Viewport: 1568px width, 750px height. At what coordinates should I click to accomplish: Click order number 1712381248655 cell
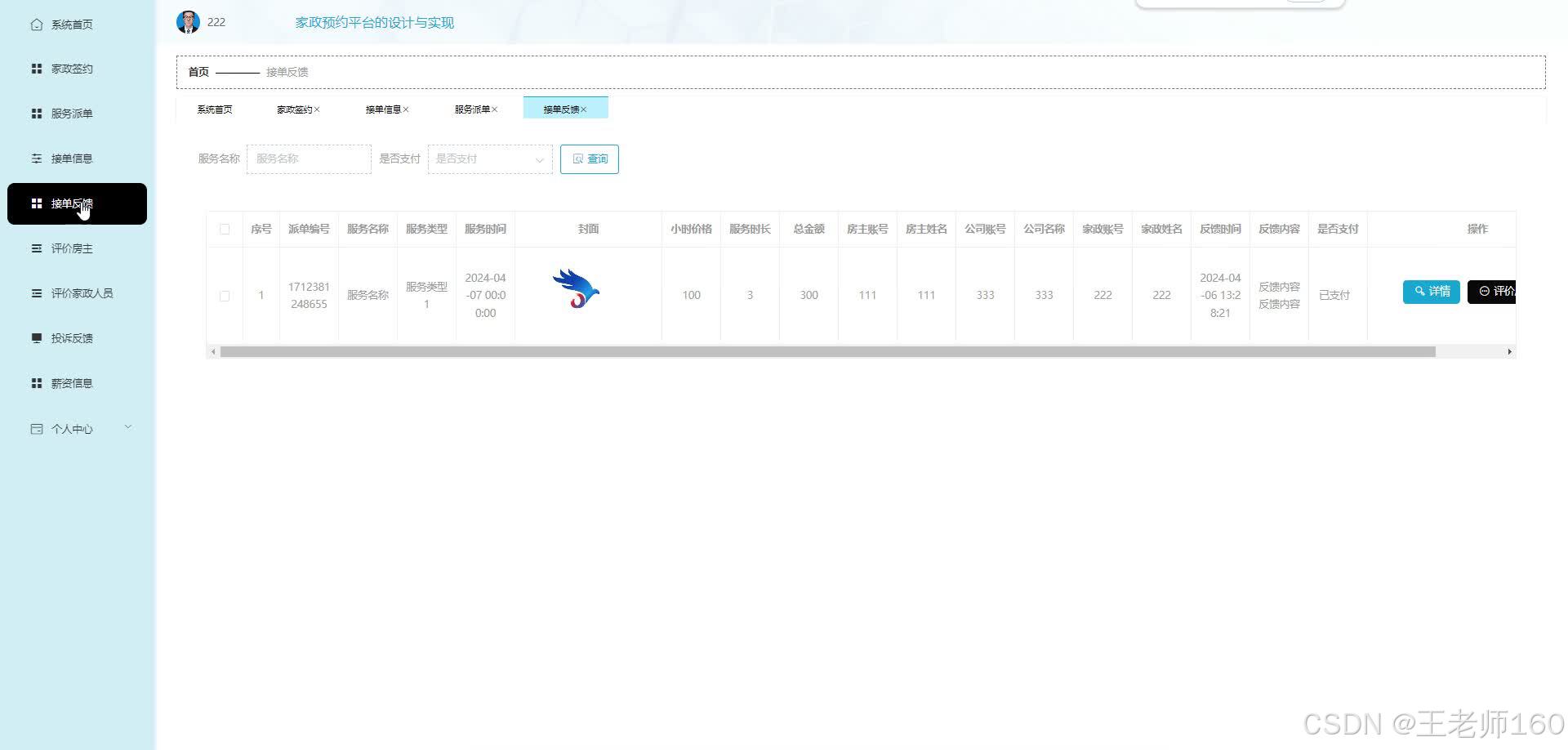(309, 296)
